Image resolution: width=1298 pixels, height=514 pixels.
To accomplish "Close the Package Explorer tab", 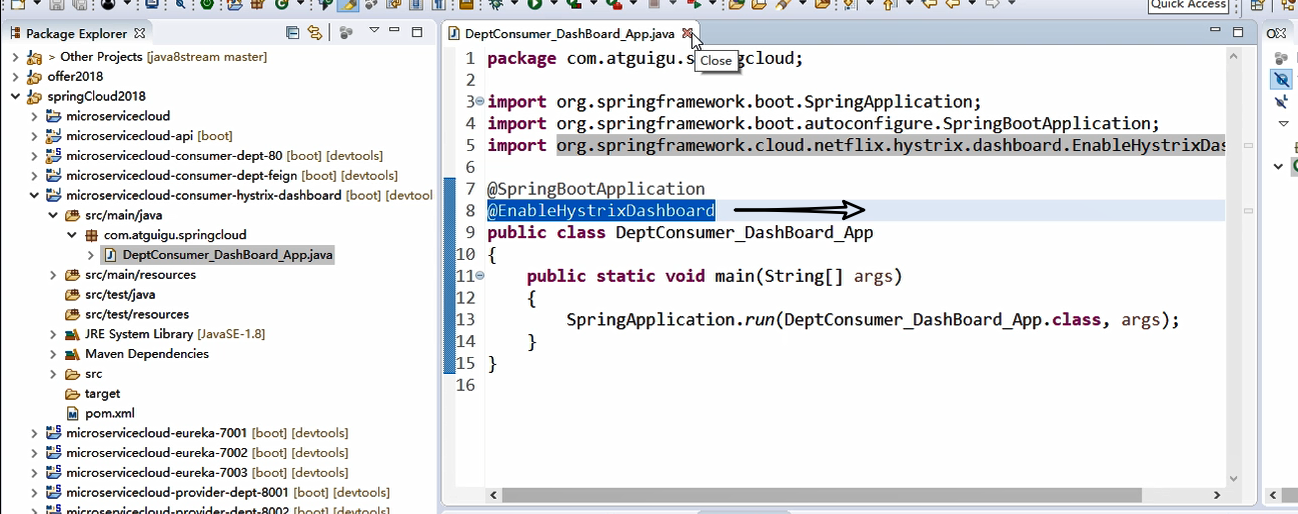I will 140,33.
